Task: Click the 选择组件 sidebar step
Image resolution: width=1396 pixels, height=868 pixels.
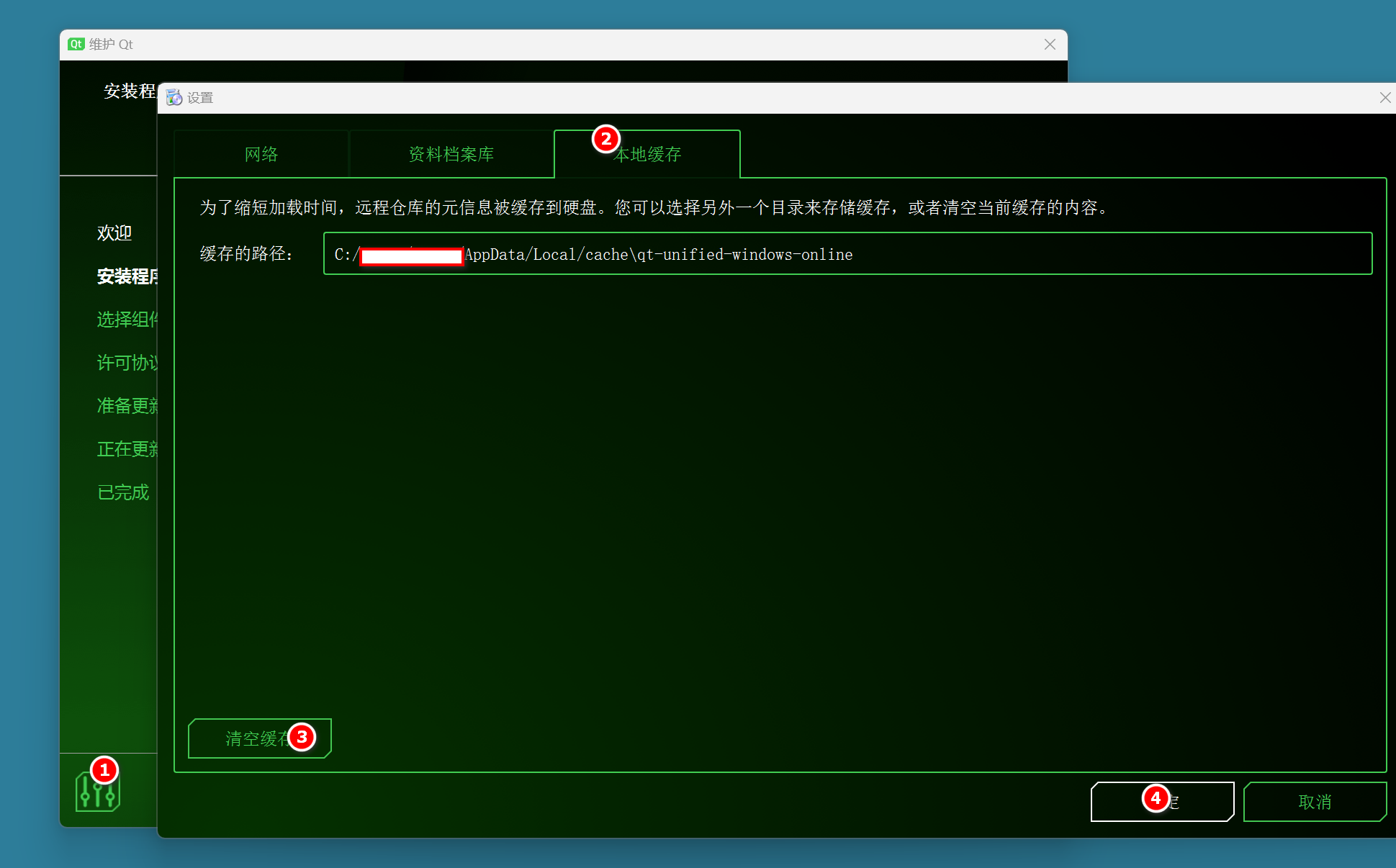Action: [x=127, y=320]
